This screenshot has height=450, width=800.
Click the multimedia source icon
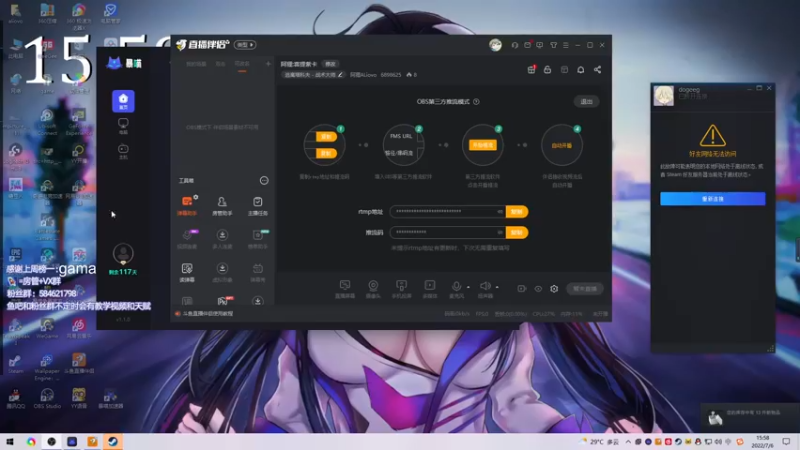(430, 289)
